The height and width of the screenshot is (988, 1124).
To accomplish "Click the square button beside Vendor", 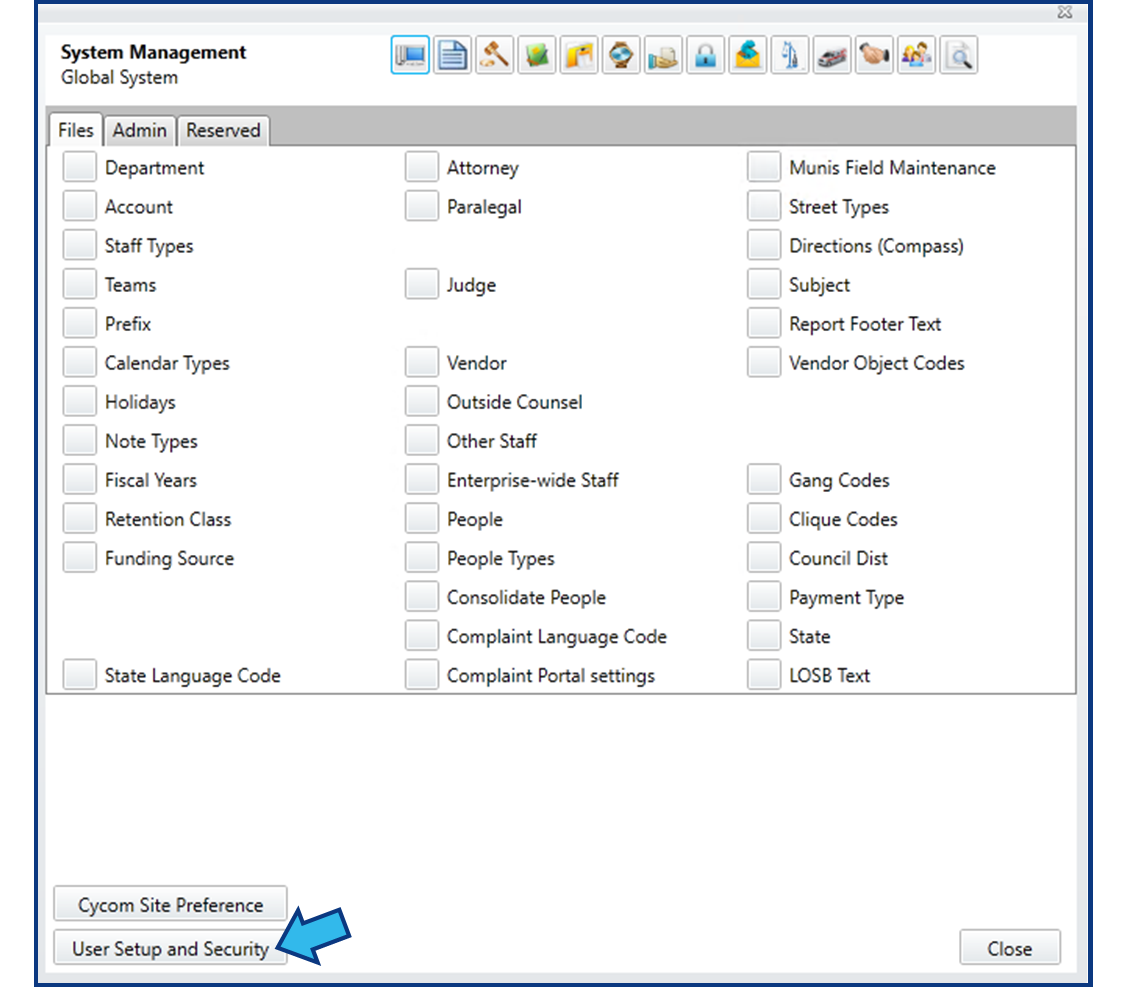I will (422, 363).
